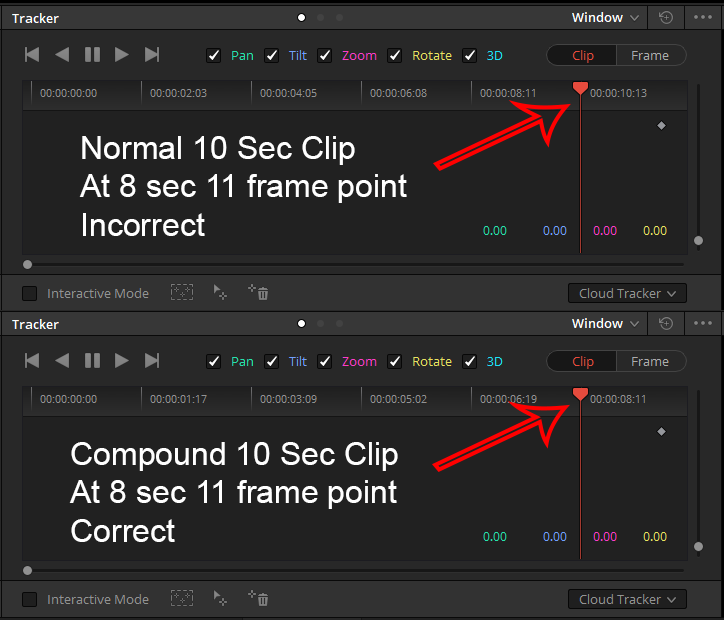This screenshot has height=620, width=724.
Task: Click reset icon in bottom Tracker header
Action: (665, 324)
